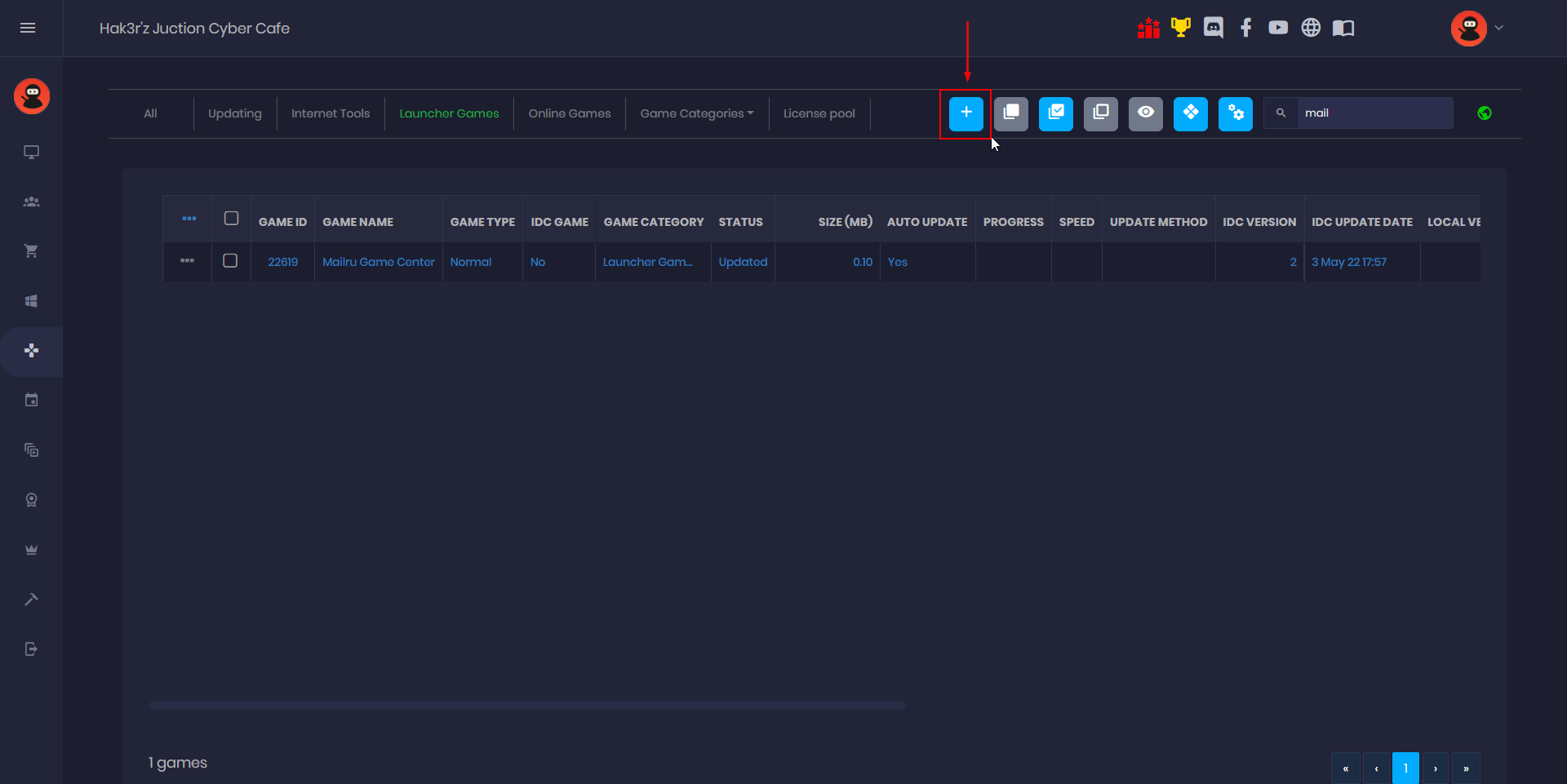Toggle the eye visibility toolbar button
This screenshot has width=1567, height=784.
pyautogui.click(x=1145, y=113)
